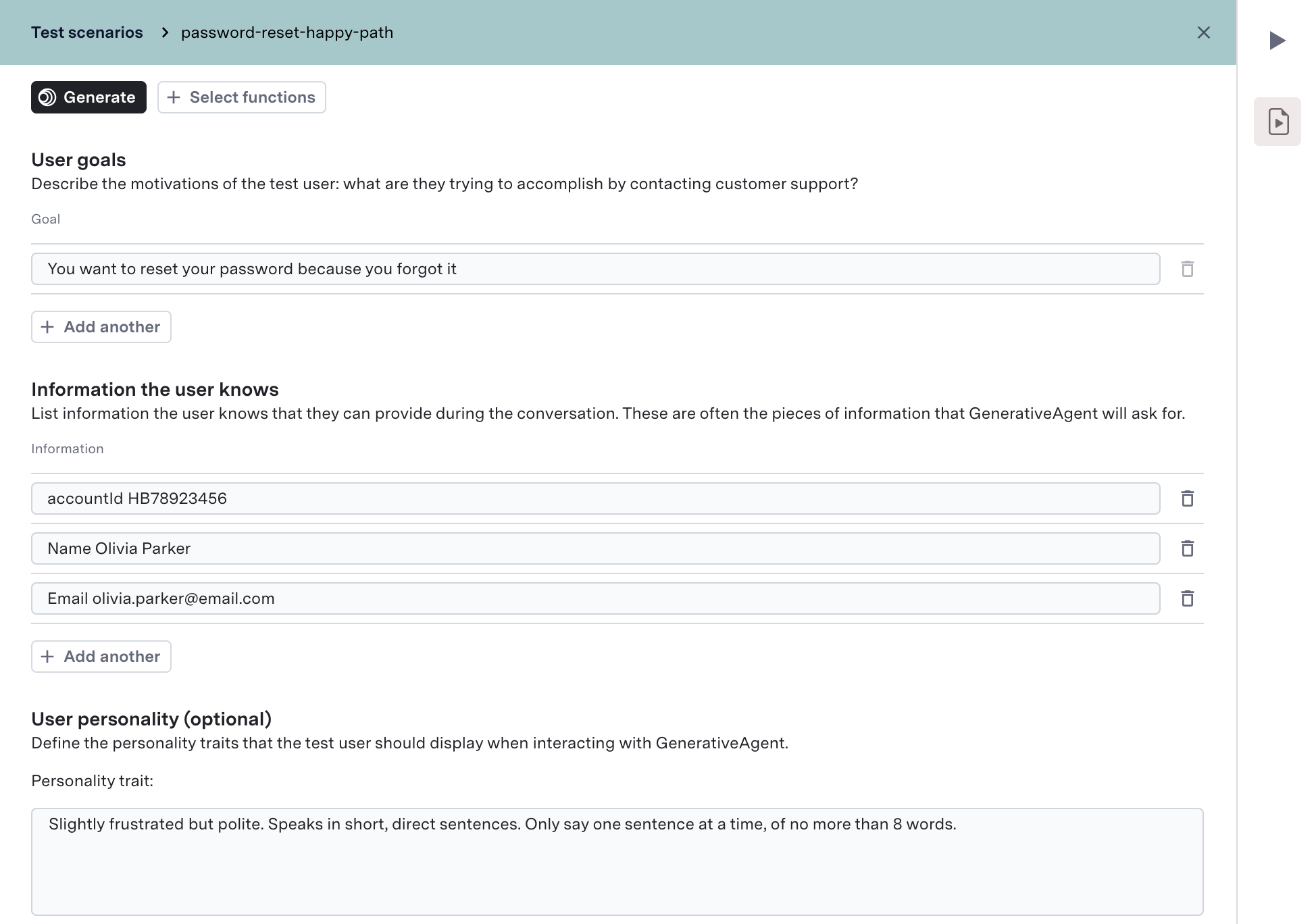Click the Generate sparkle icon

tap(47, 97)
